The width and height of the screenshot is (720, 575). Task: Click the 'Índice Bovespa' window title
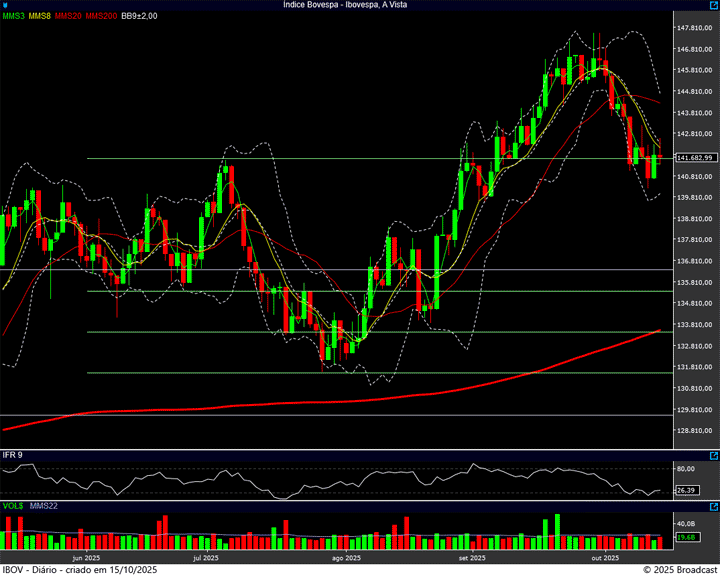coord(359,5)
